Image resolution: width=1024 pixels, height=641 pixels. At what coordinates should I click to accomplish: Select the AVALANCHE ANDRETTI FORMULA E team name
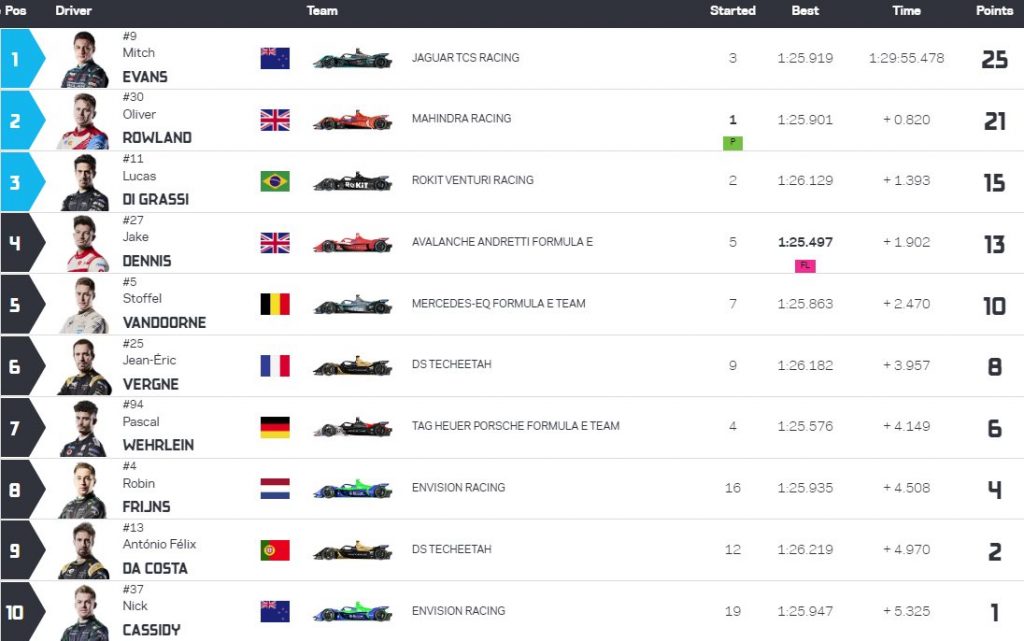pyautogui.click(x=502, y=242)
